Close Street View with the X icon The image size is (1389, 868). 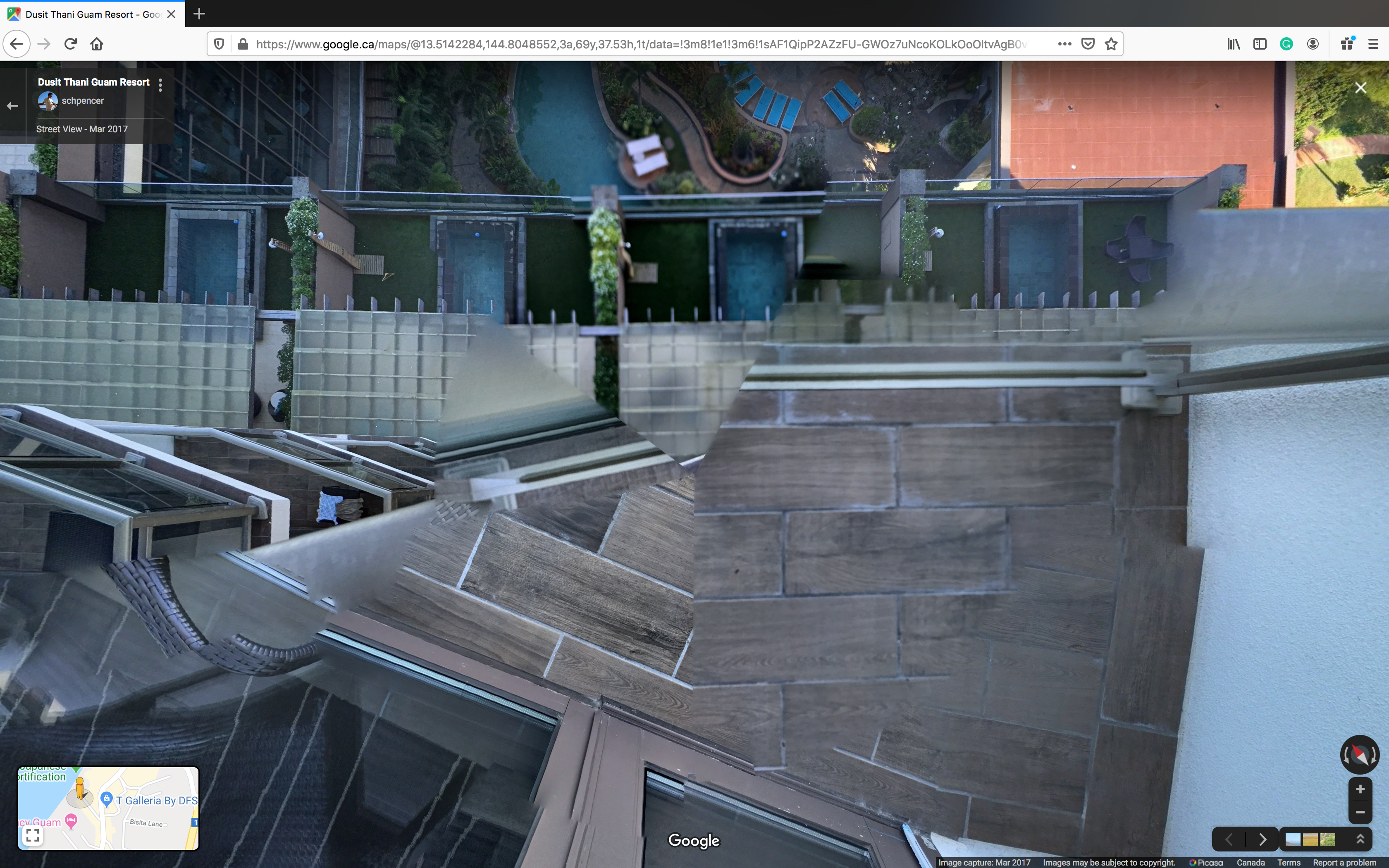click(1360, 87)
